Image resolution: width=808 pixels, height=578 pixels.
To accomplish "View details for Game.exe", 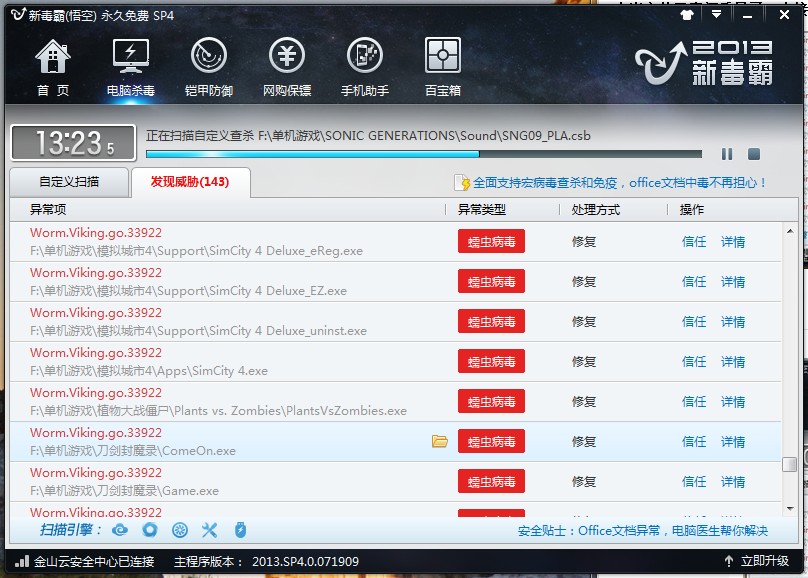I will [x=733, y=482].
